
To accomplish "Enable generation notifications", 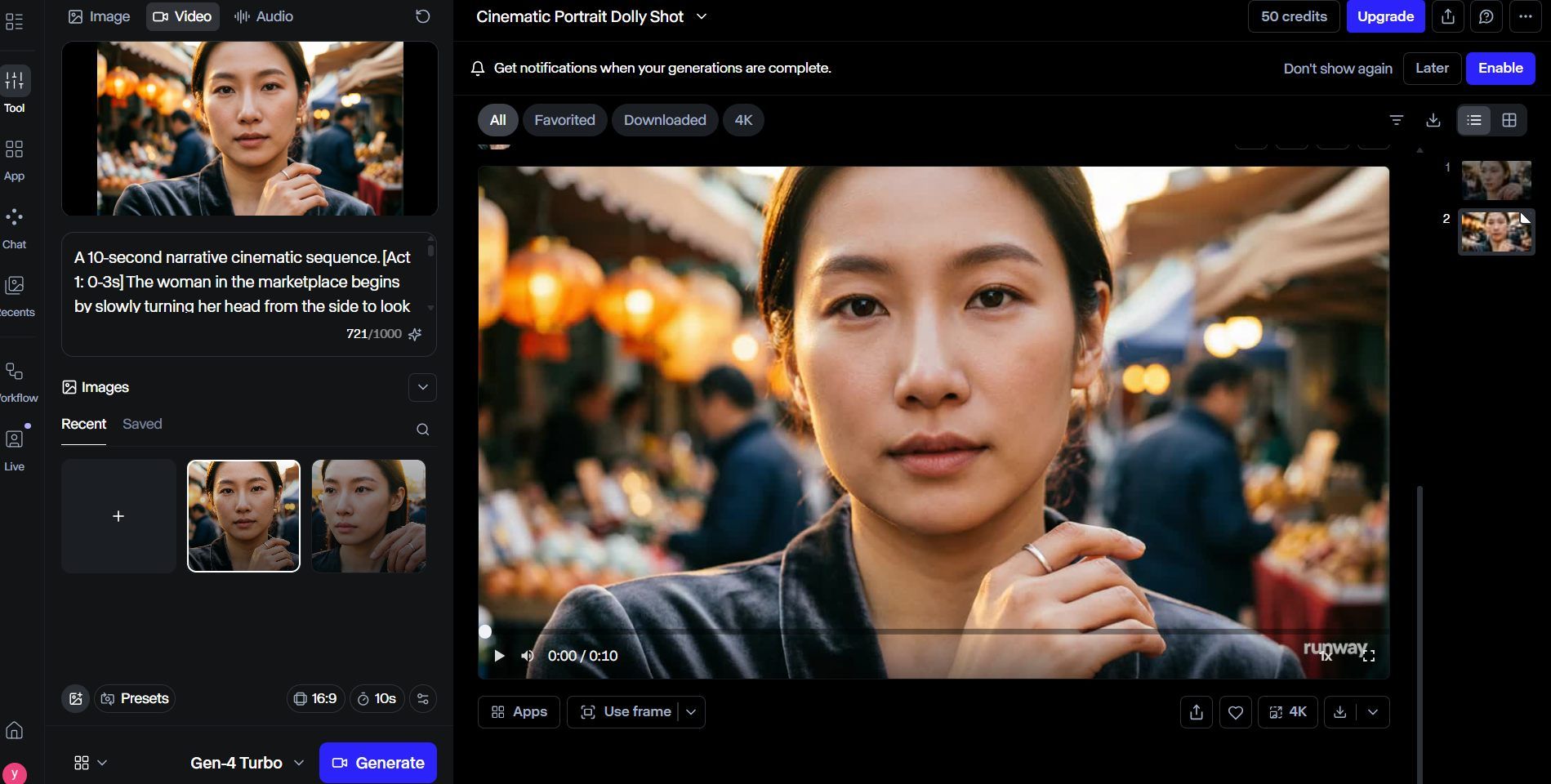I will coord(1500,69).
